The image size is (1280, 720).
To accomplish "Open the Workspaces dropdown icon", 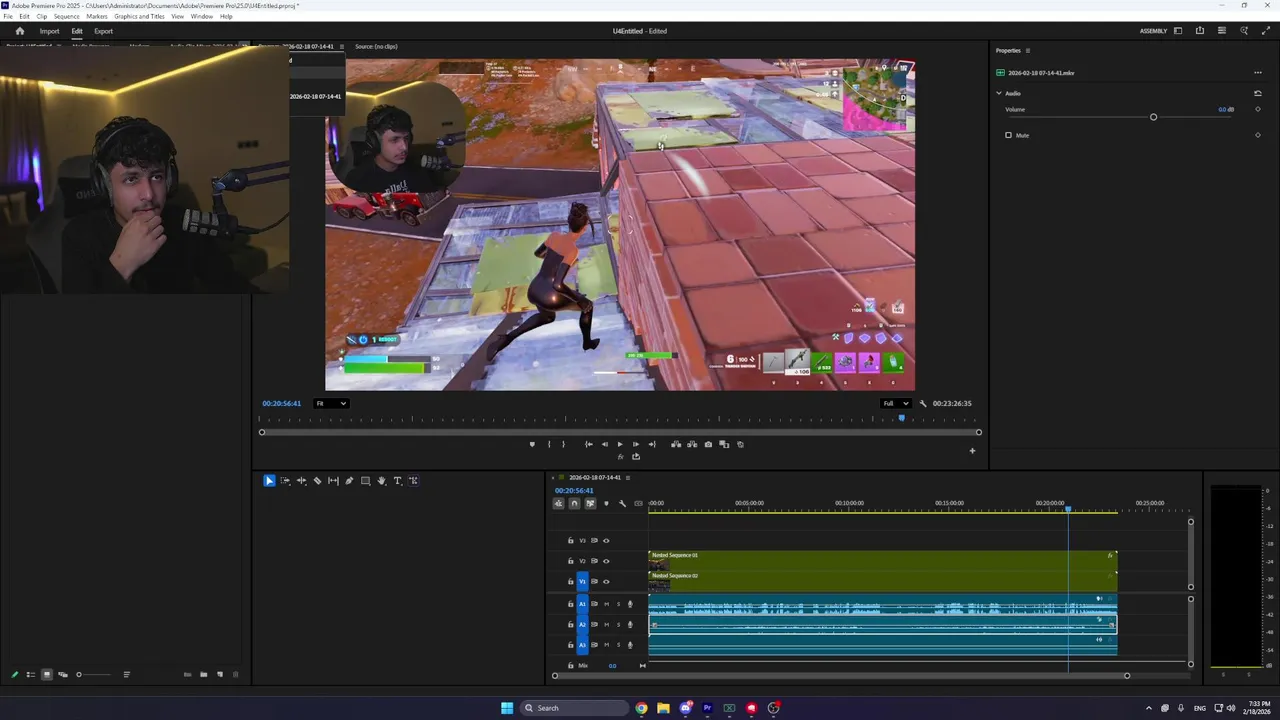I will (x=1178, y=31).
